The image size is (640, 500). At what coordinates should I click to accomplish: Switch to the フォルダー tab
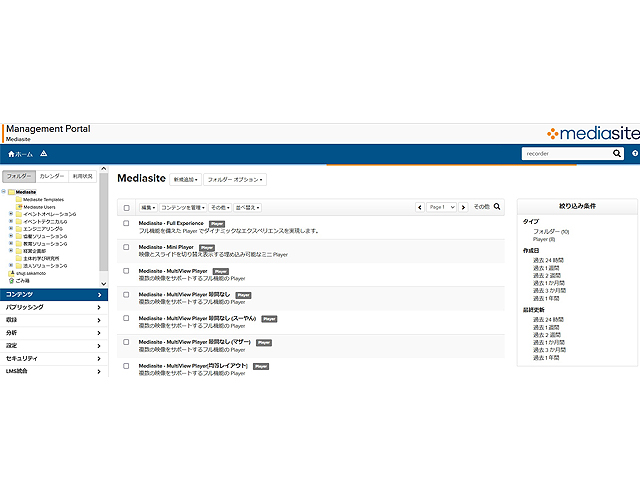click(19, 176)
